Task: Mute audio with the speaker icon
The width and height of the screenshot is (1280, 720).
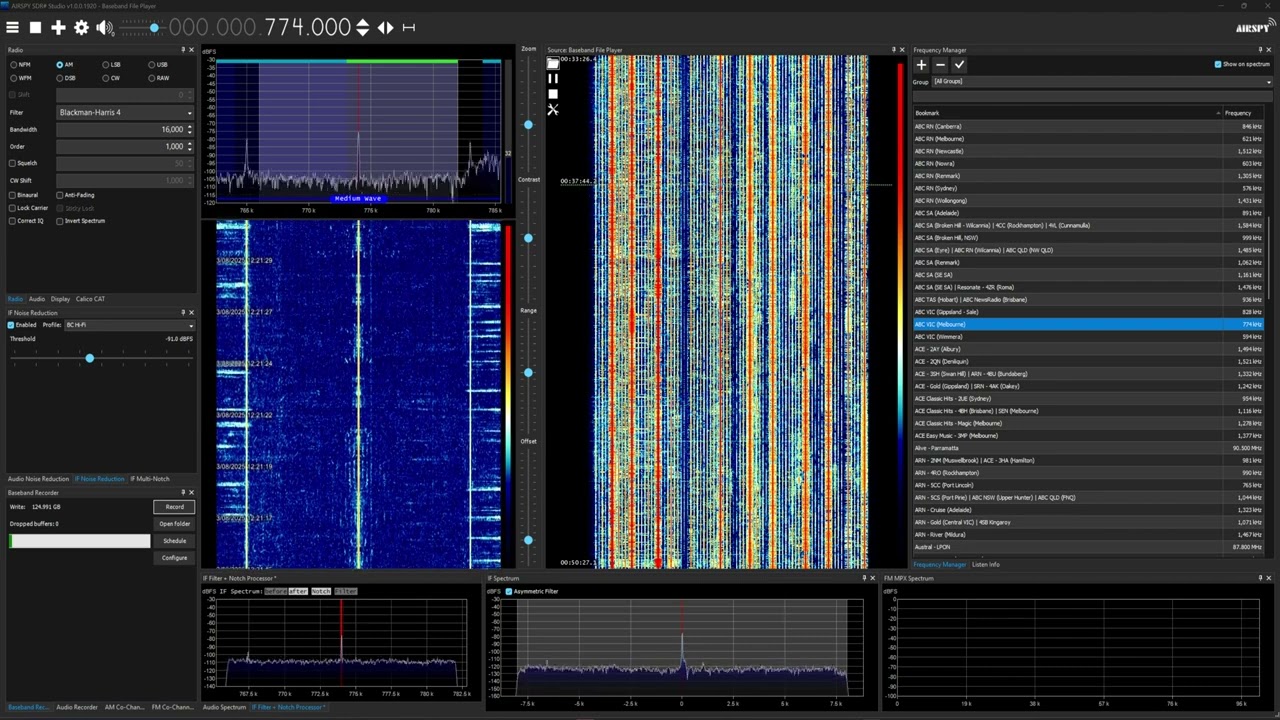Action: pyautogui.click(x=104, y=28)
